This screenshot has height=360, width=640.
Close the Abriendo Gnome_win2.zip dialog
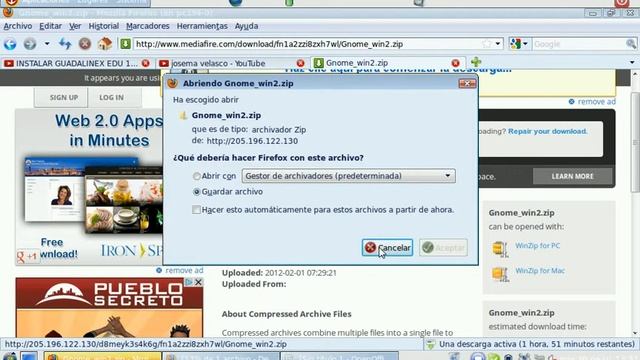(467, 83)
